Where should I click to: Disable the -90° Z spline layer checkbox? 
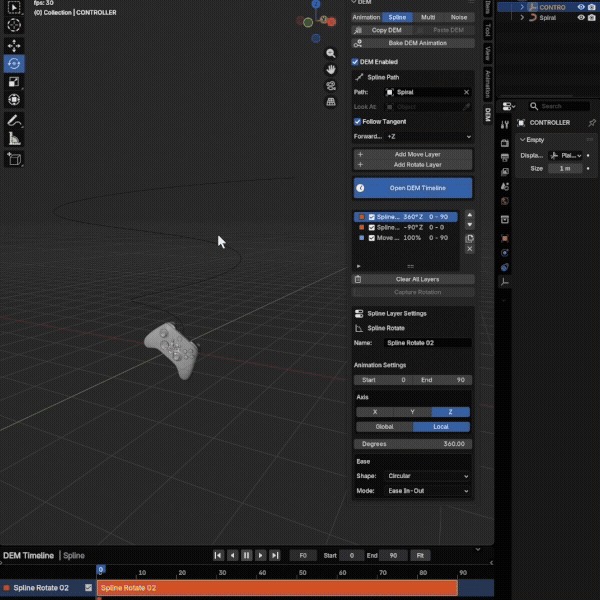(x=372, y=228)
